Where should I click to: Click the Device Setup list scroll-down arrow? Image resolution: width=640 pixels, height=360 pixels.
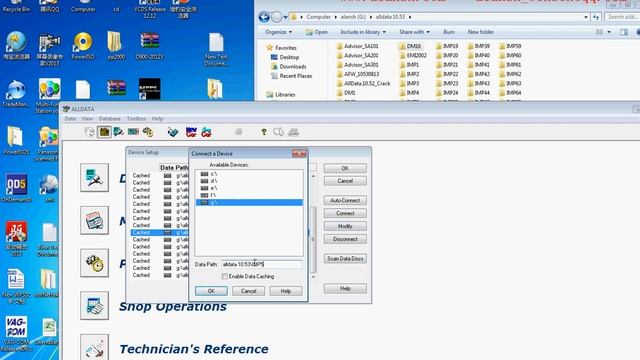313,277
